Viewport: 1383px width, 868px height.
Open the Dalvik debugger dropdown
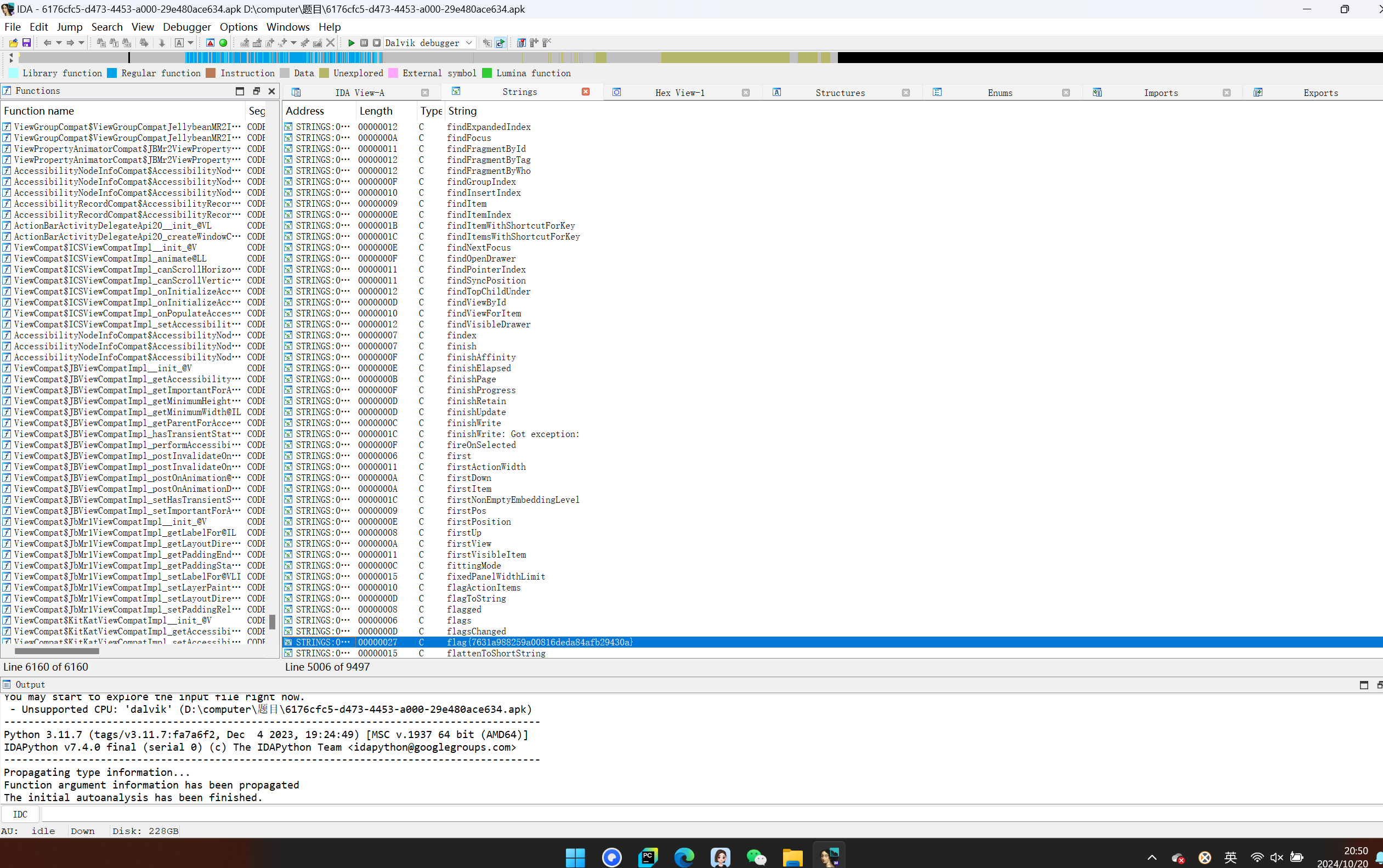coord(469,42)
